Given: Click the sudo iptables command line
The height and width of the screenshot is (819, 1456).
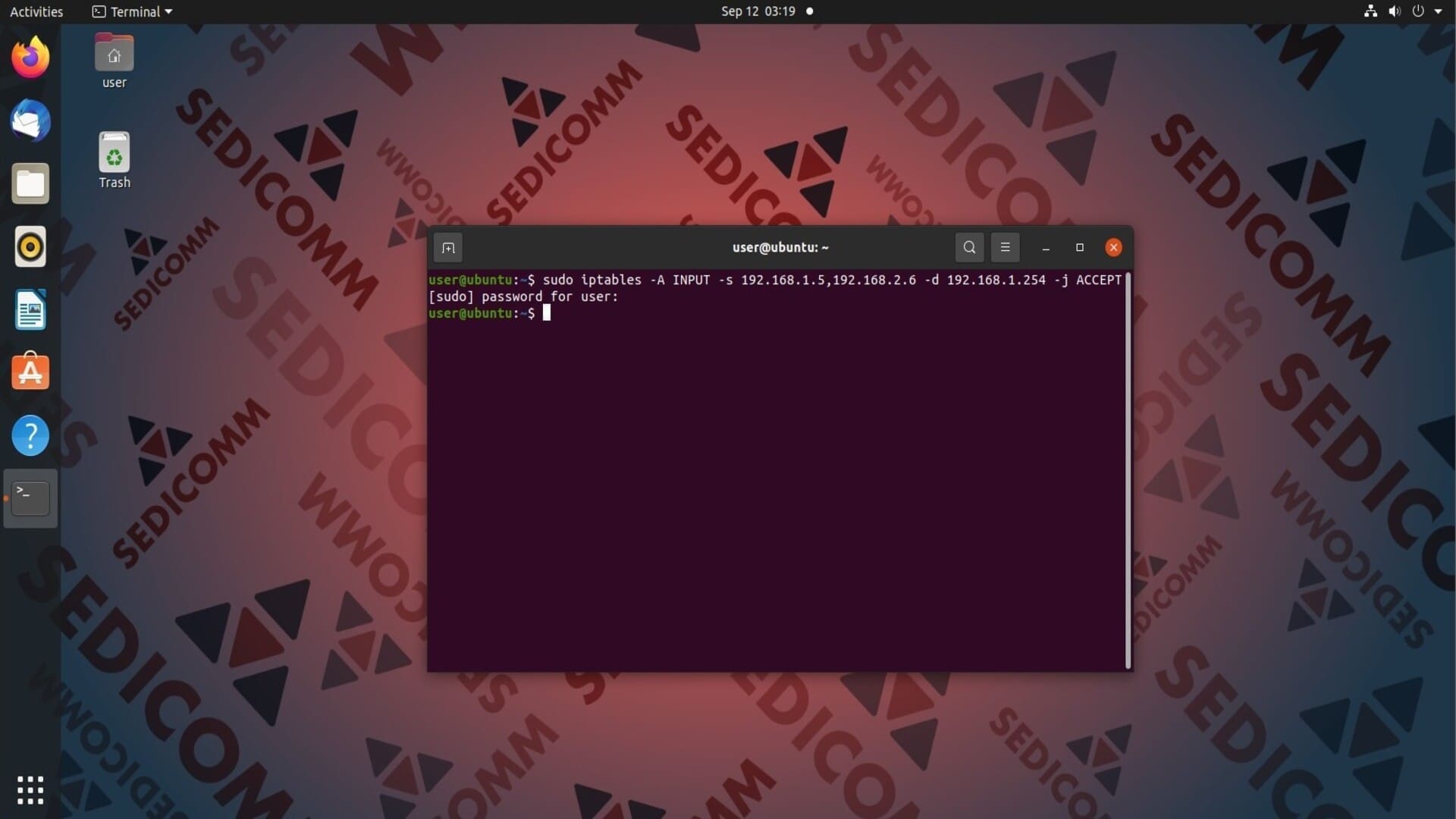Looking at the screenshot, I should click(774, 280).
